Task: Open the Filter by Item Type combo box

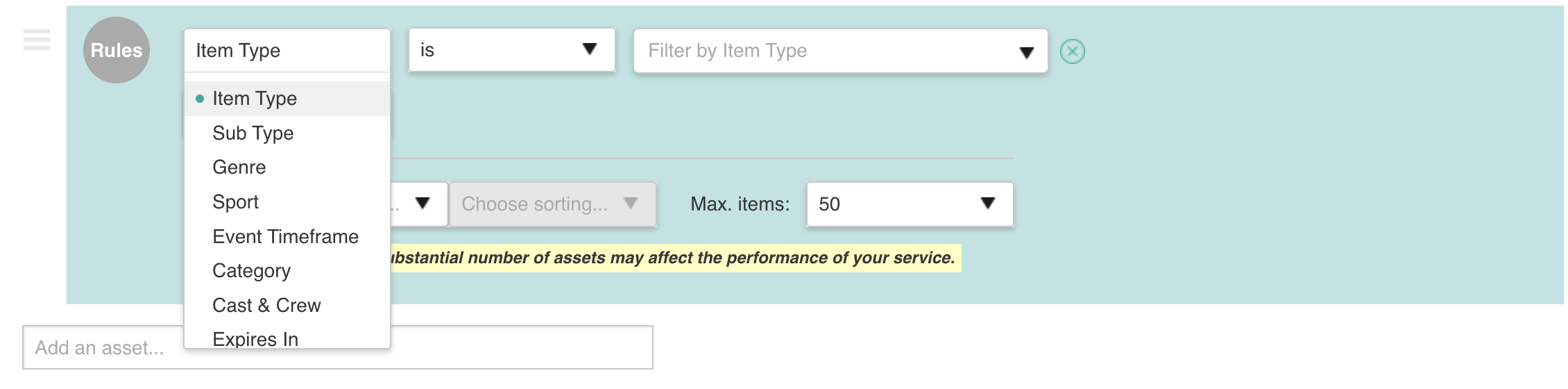Action: [x=840, y=51]
